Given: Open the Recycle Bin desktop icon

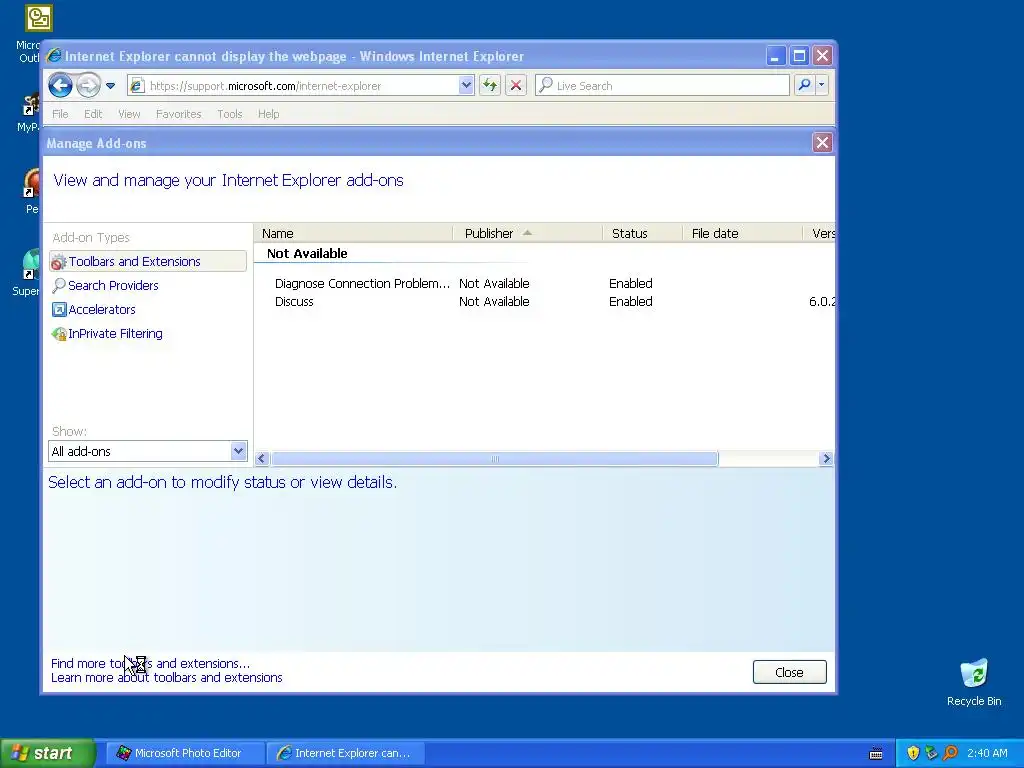Looking at the screenshot, I should 974,682.
